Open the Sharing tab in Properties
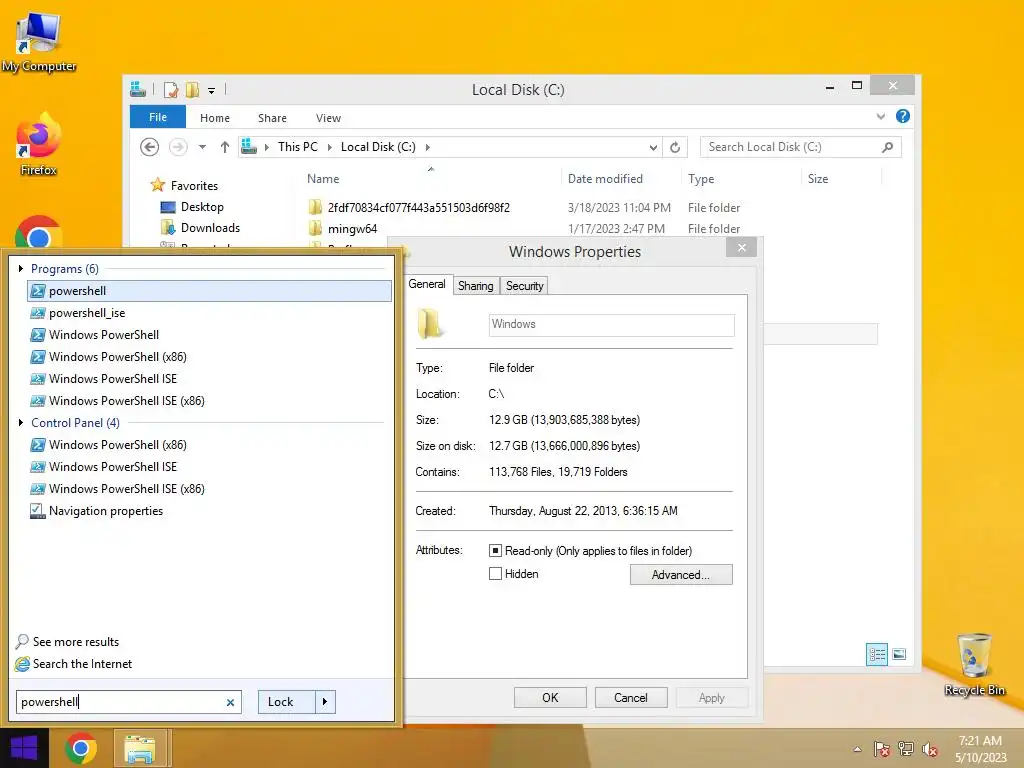The image size is (1024, 768). [x=475, y=286]
